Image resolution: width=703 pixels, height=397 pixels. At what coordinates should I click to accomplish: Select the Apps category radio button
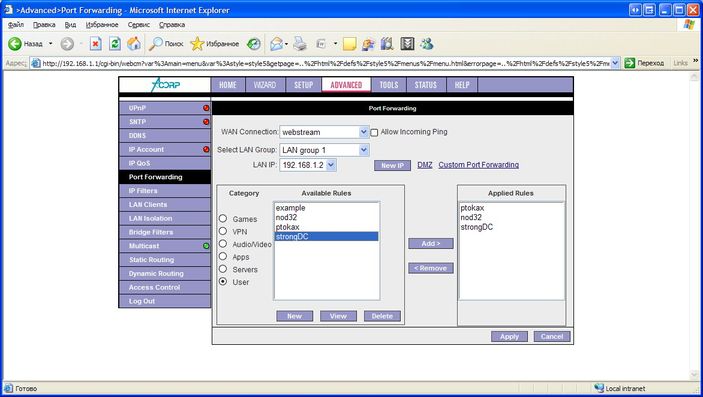pyautogui.click(x=223, y=256)
